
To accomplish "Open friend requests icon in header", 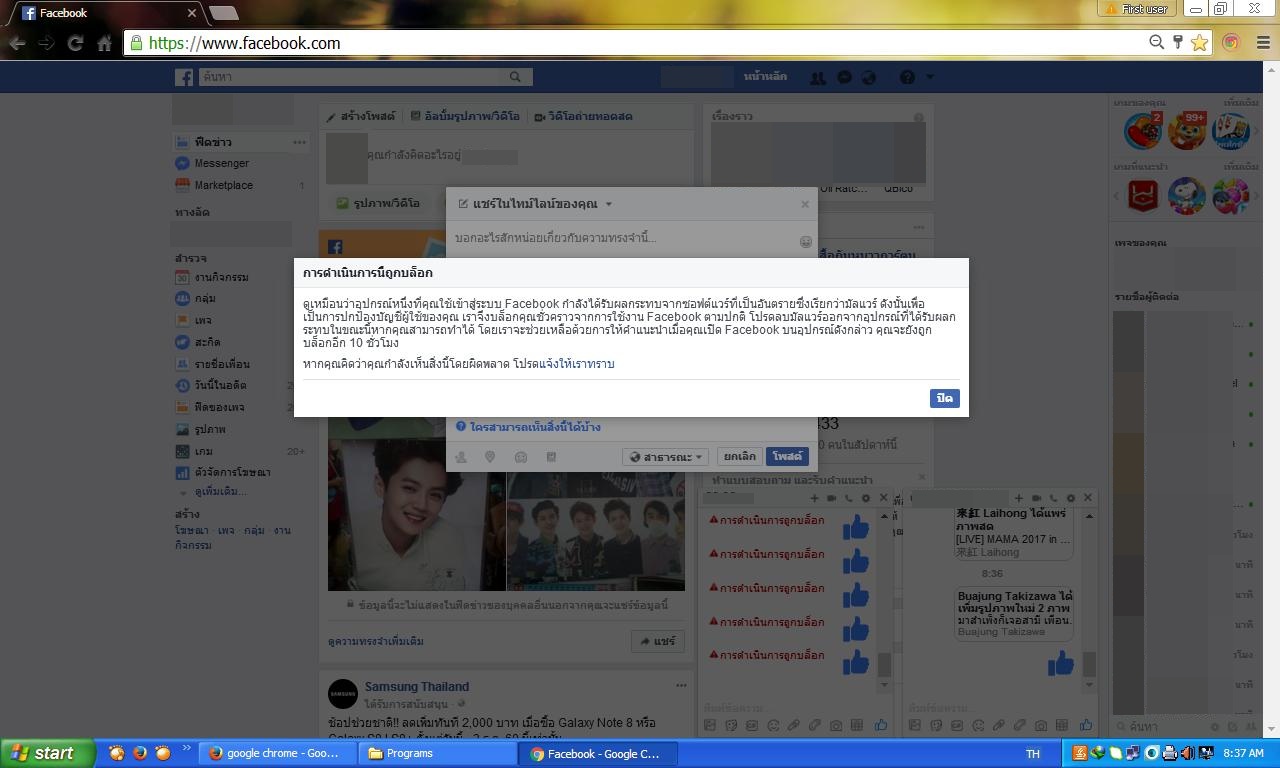I will pos(818,77).
